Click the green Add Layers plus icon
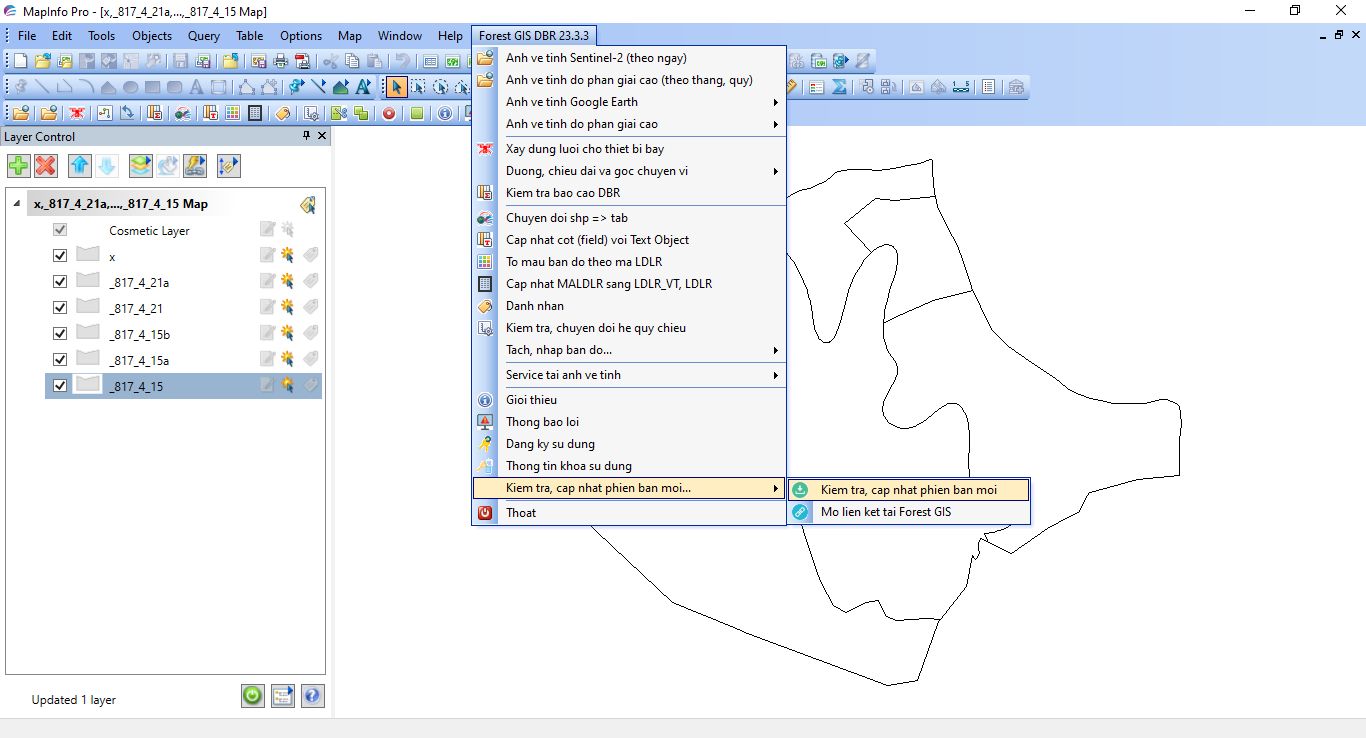 pos(18,166)
